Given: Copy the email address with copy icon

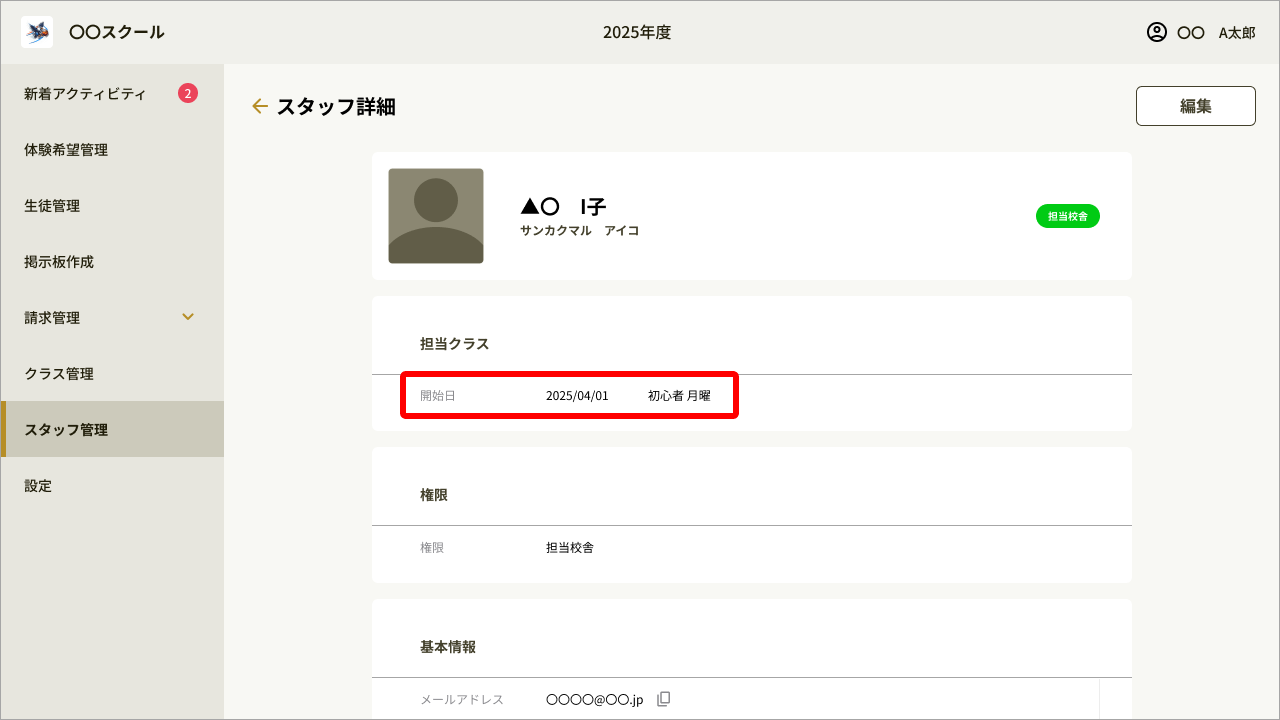Looking at the screenshot, I should (663, 699).
